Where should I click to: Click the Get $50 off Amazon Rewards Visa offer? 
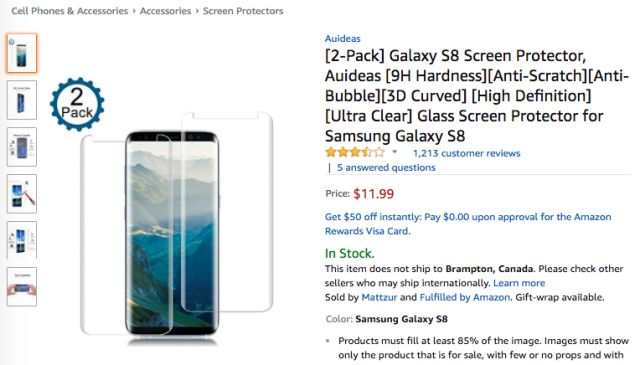pos(468,224)
